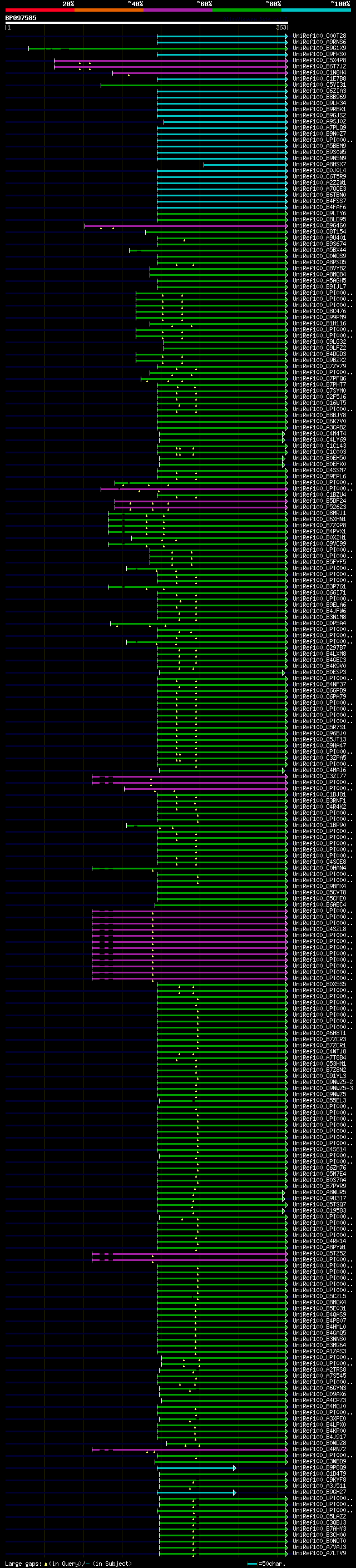Select hit label UniRef100_B9G4G0
Image resolution: width=356 pixels, height=1568 pixels.
(319, 226)
